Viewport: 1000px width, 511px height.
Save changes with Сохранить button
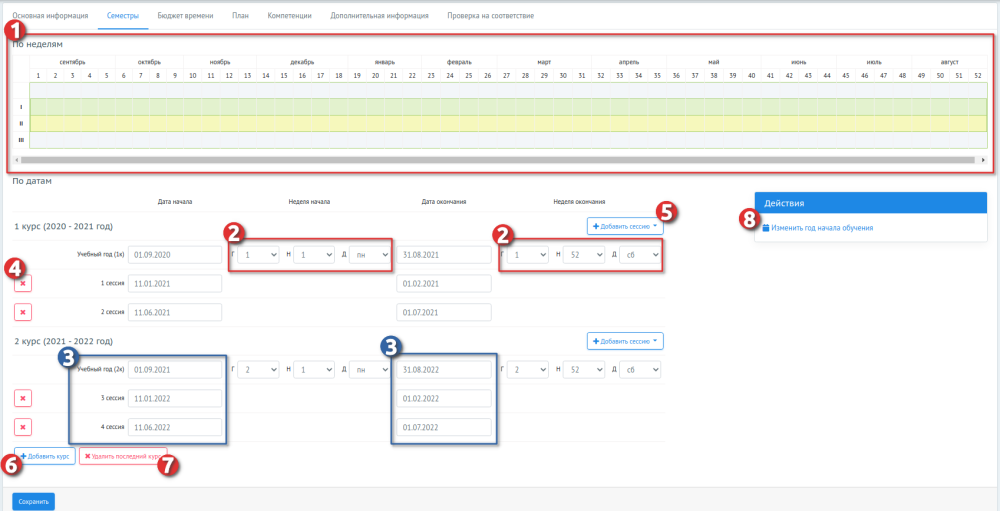click(x=34, y=502)
